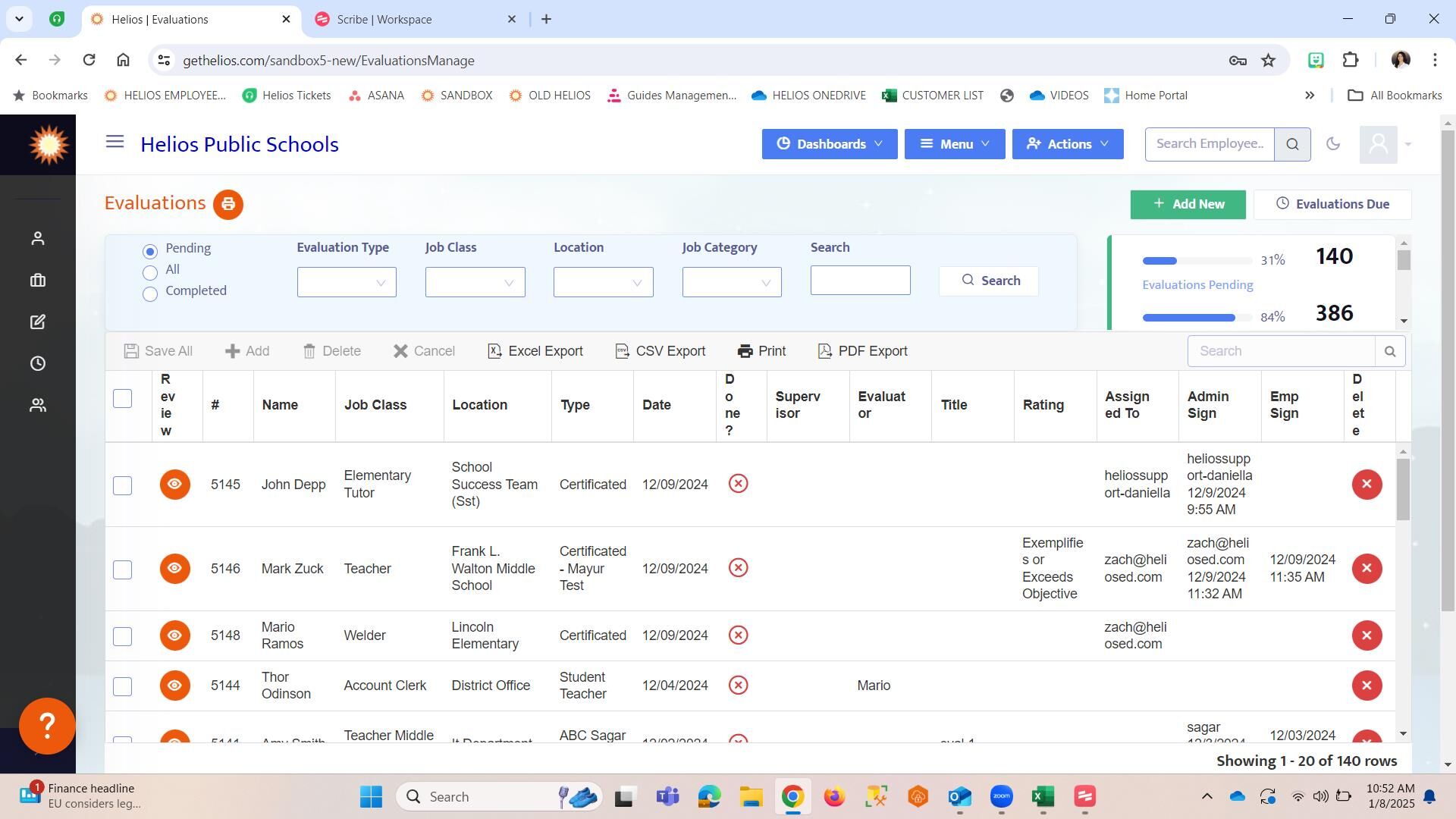Click the Add New button
Screen dimensions: 1456x819
[x=1188, y=205]
